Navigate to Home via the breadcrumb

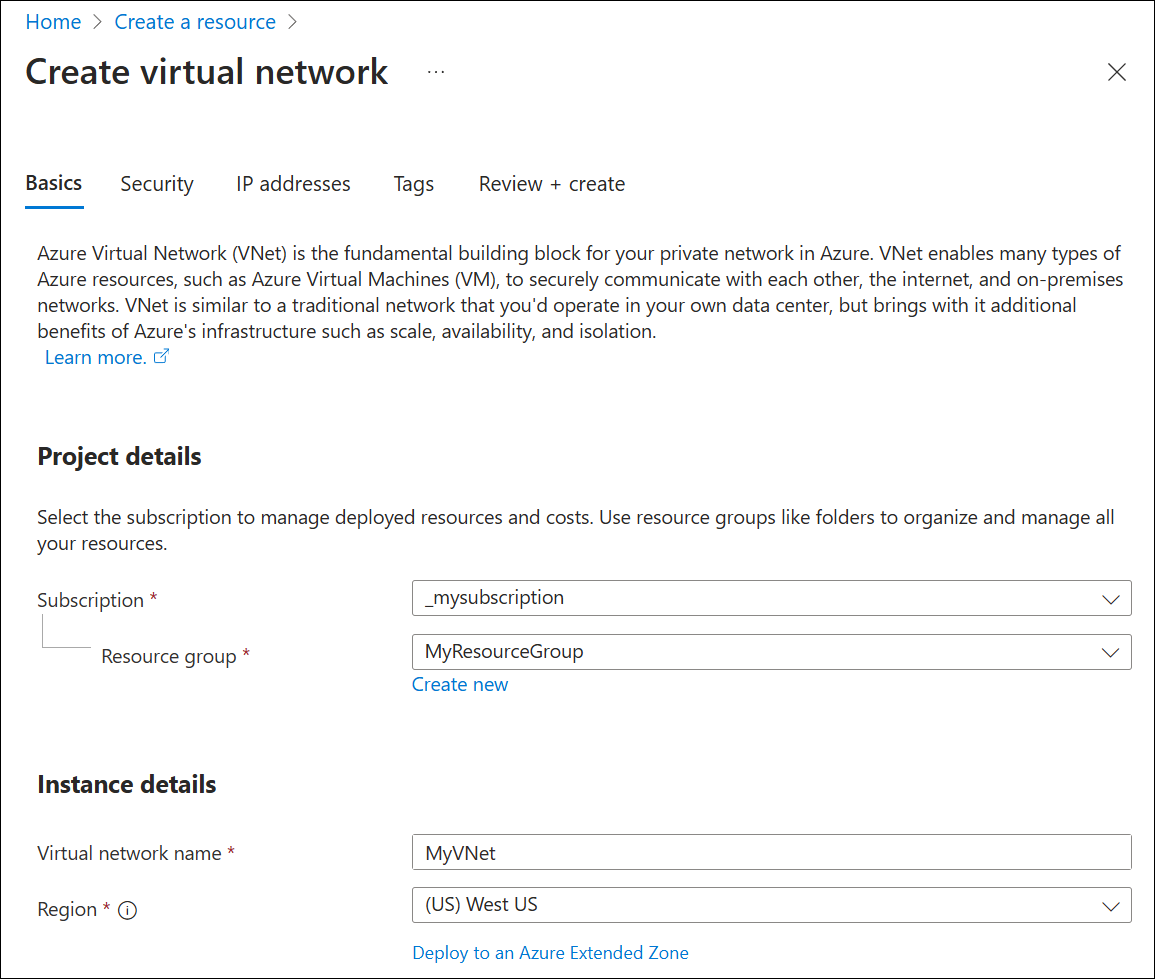coord(53,21)
